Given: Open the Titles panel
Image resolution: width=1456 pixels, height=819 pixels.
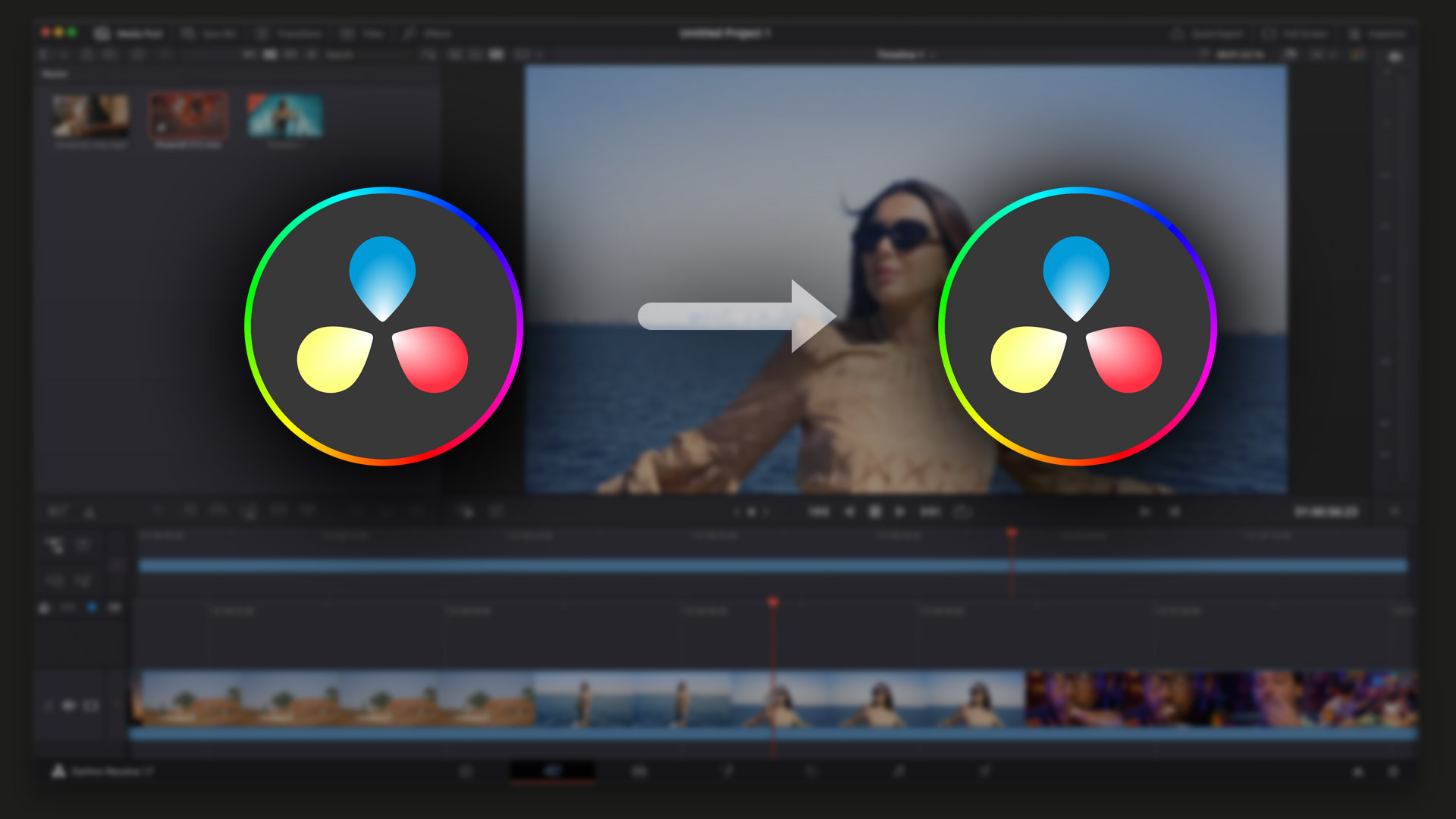Looking at the screenshot, I should (x=362, y=33).
